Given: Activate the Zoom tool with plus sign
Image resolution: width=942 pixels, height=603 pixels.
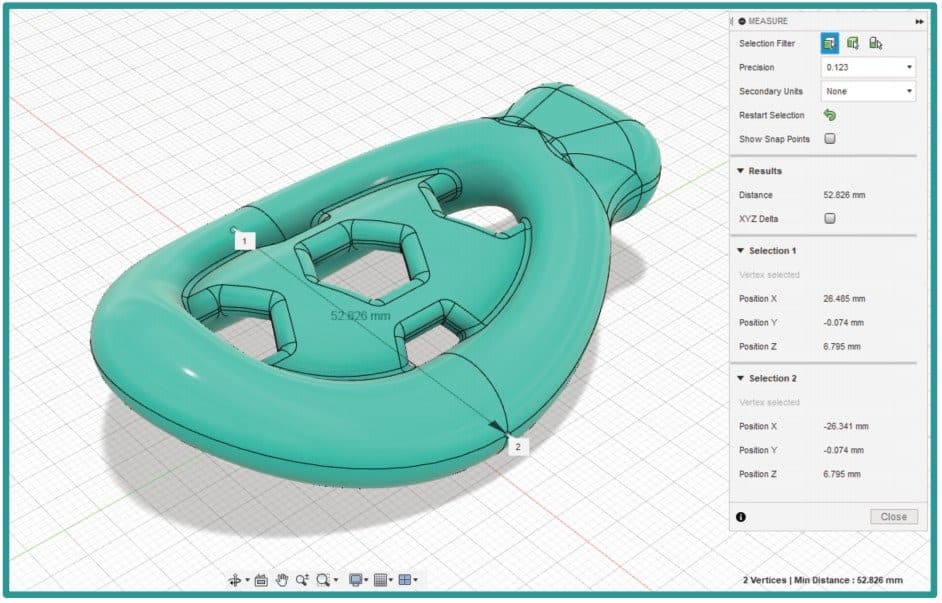Looking at the screenshot, I should pos(302,579).
